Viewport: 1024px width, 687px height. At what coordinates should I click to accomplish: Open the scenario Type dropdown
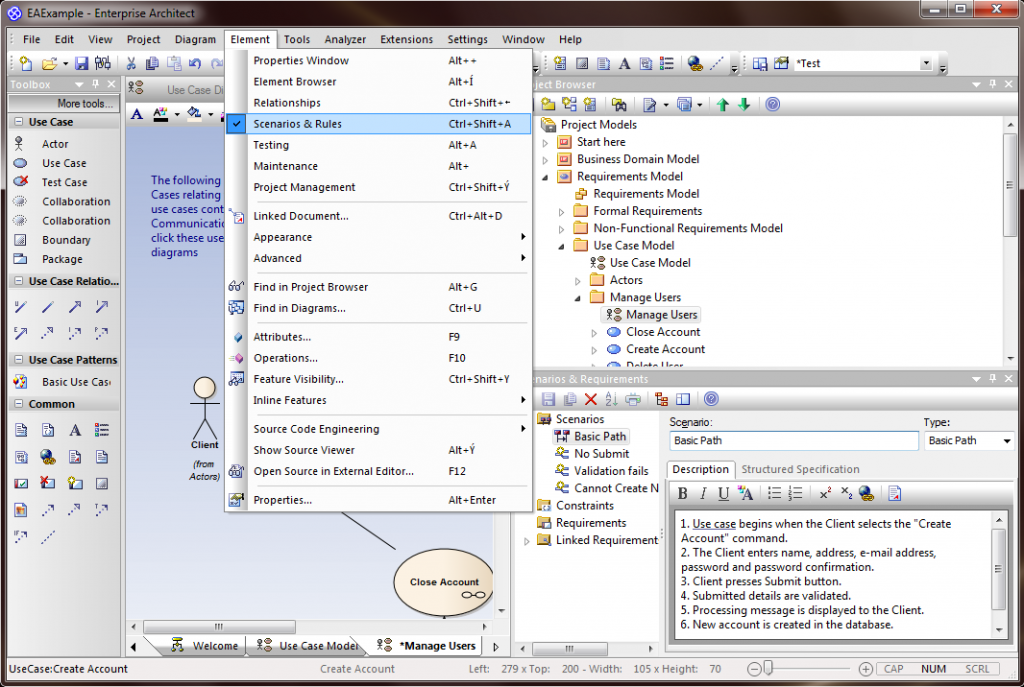click(x=1006, y=441)
